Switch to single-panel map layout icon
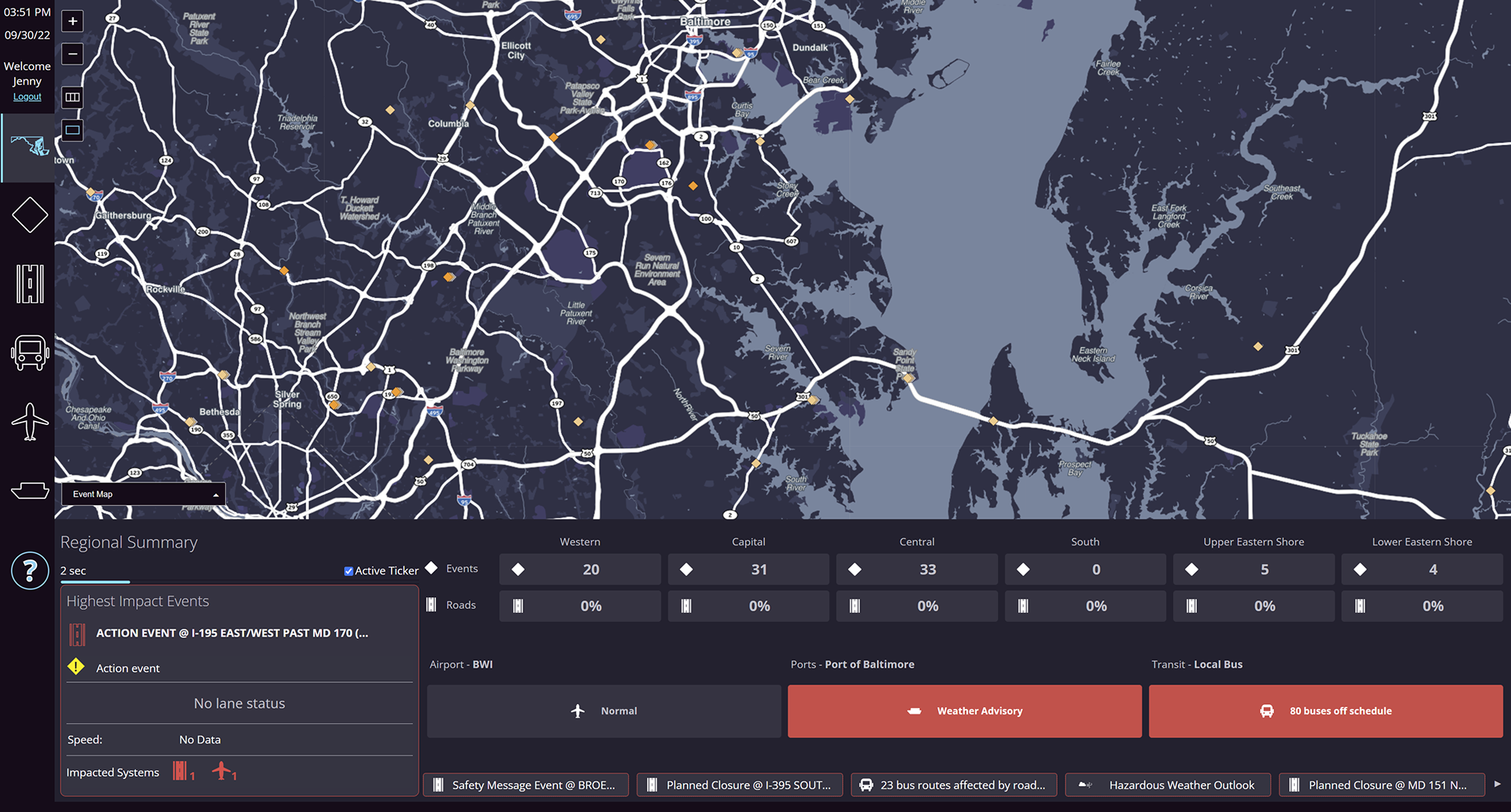Image resolution: width=1511 pixels, height=812 pixels. 72,130
